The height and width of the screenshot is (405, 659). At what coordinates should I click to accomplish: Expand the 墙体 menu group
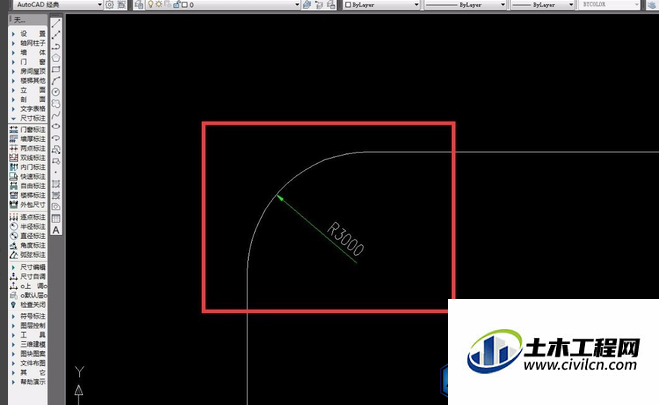(x=28, y=53)
